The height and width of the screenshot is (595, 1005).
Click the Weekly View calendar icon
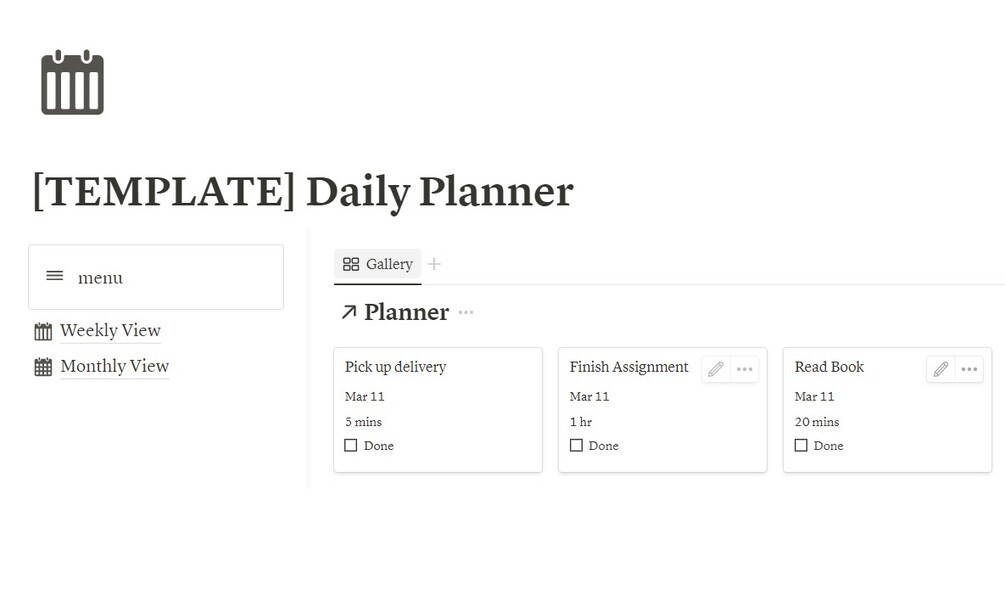tap(43, 331)
